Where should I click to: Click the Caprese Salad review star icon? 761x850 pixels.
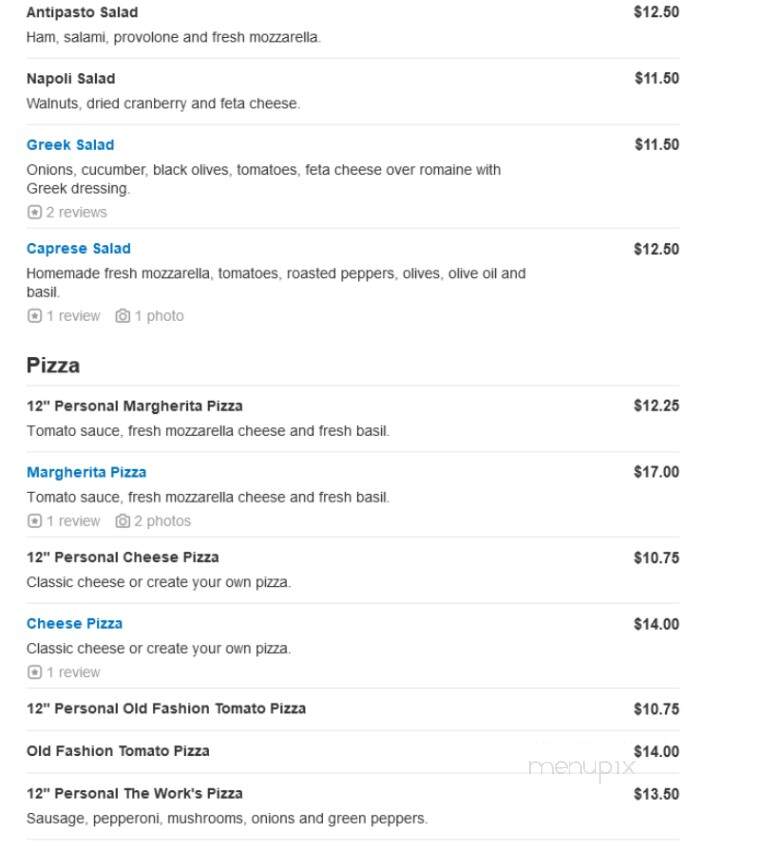pos(34,315)
